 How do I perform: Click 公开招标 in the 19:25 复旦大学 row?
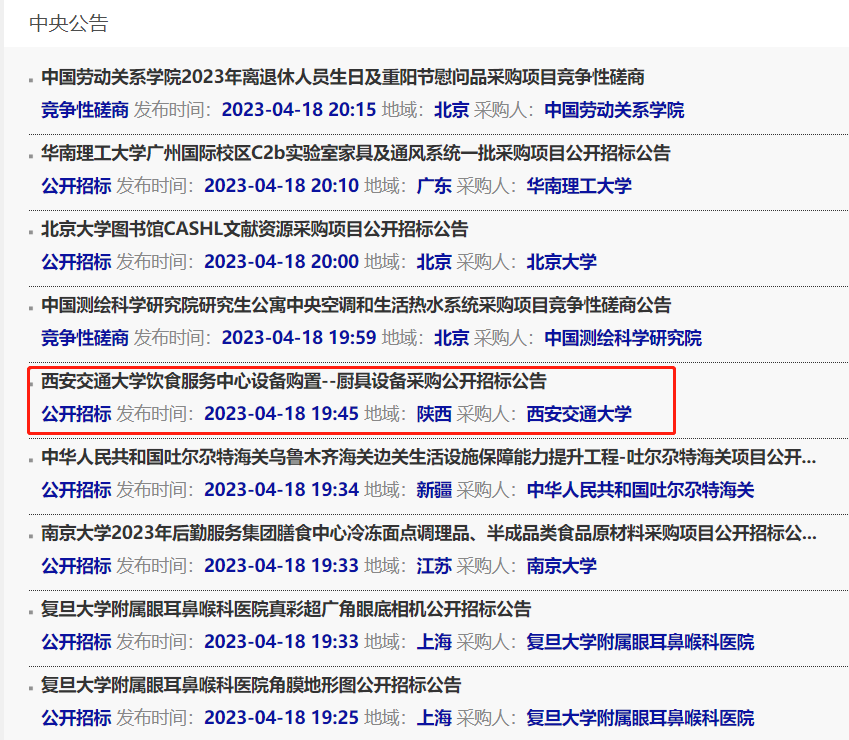tap(76, 718)
